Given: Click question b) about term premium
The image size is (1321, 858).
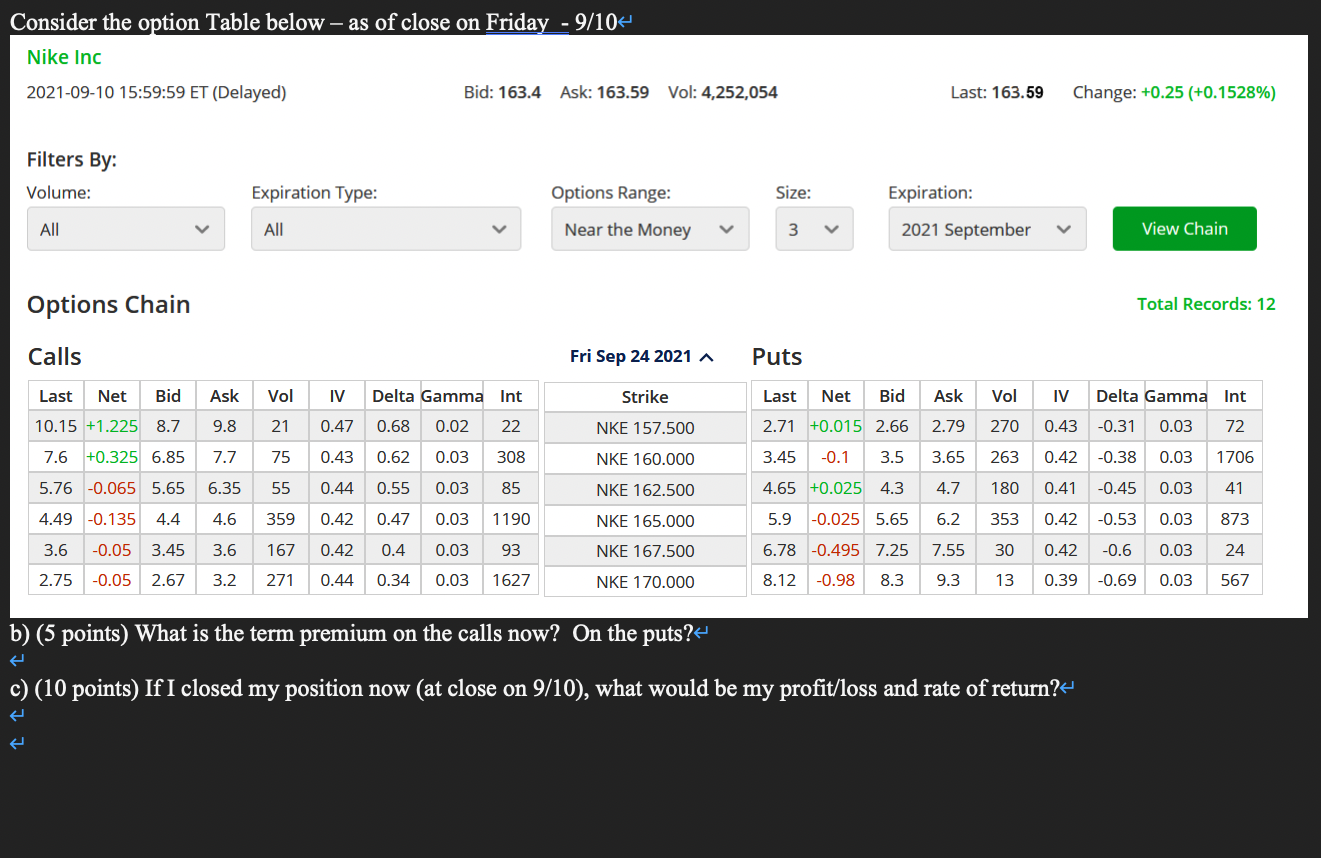Looking at the screenshot, I should coord(351,634).
